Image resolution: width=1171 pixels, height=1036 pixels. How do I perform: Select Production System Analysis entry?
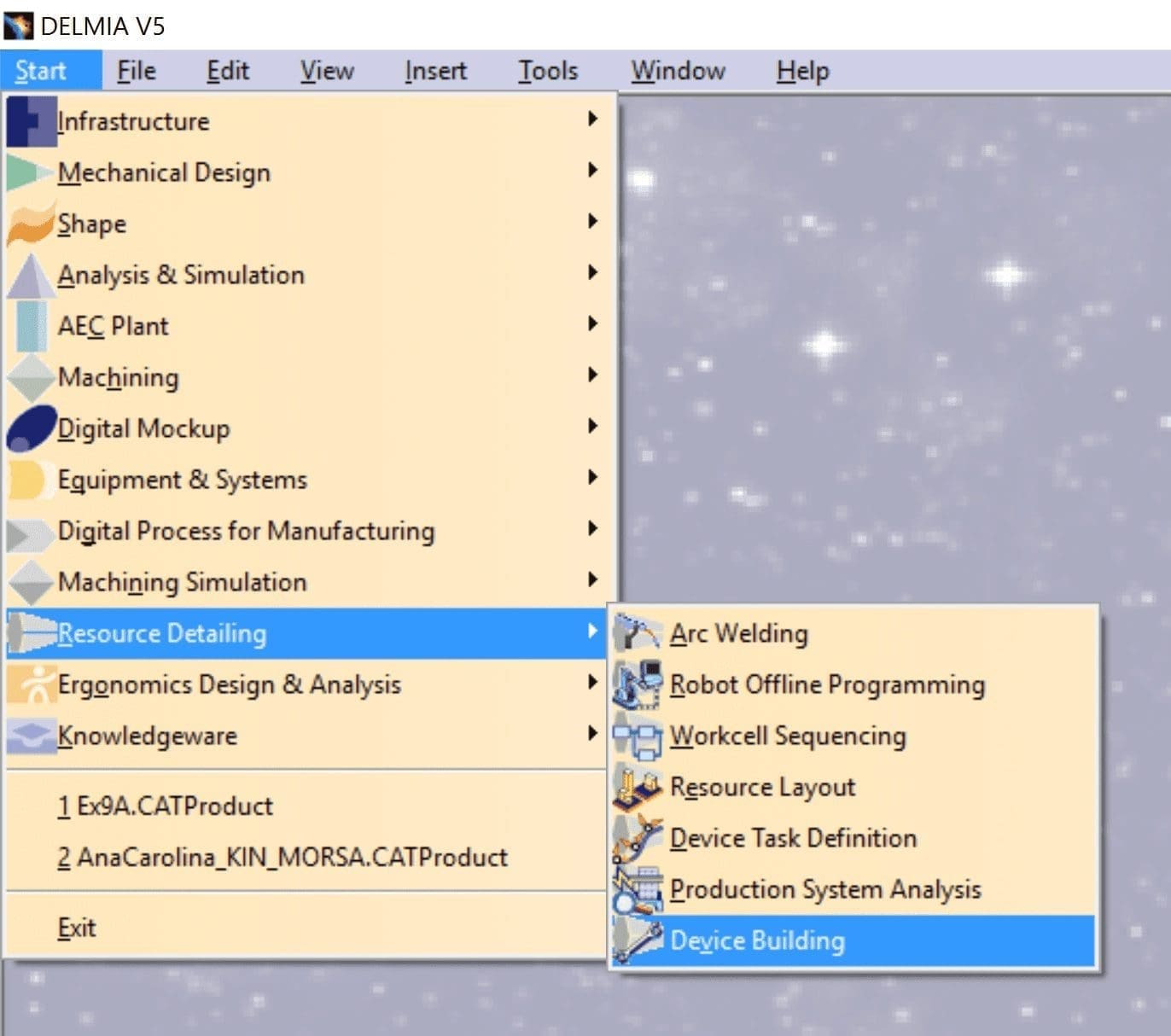[x=853, y=889]
